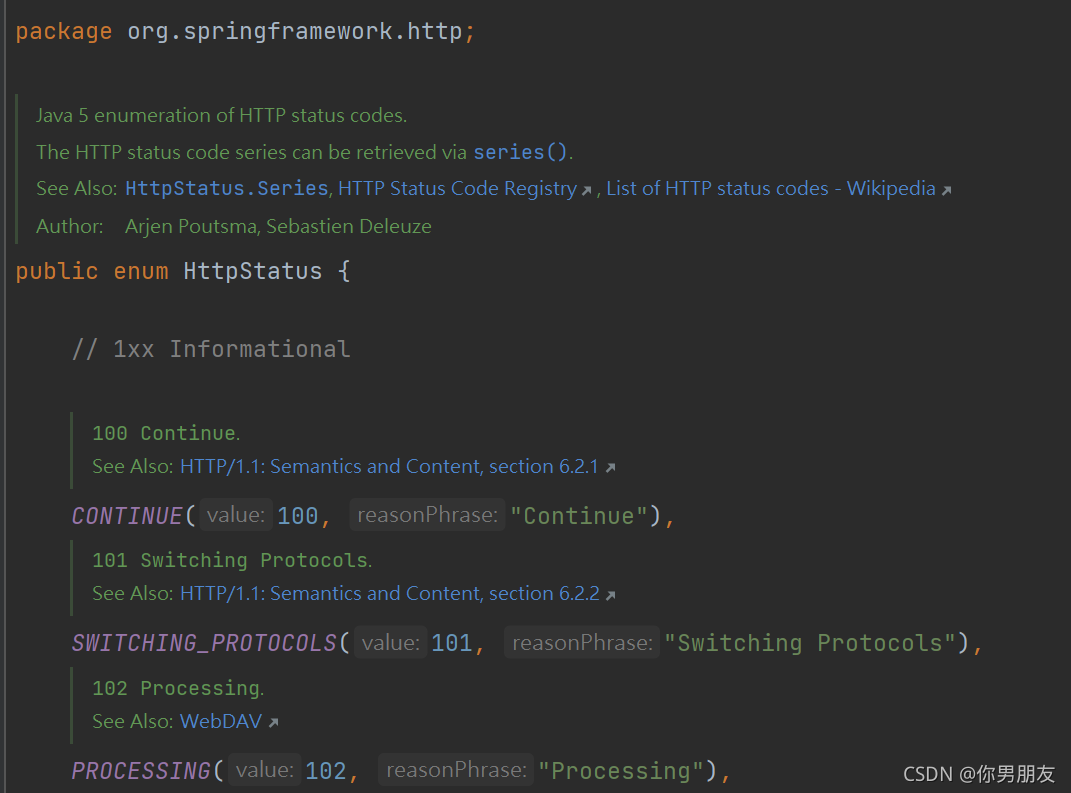The image size is (1071, 793).
Task: Click the reasonPhrase hint on CONTINUE line
Action: (428, 515)
